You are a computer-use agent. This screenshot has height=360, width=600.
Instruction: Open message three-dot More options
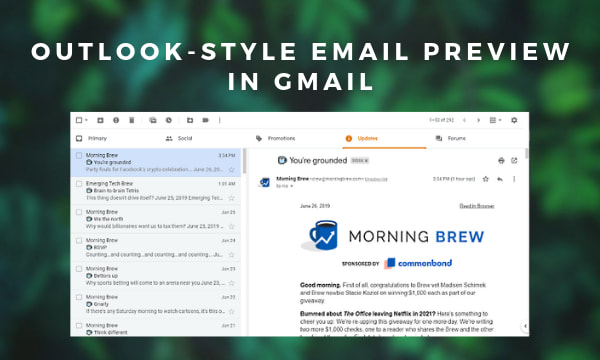click(x=514, y=179)
